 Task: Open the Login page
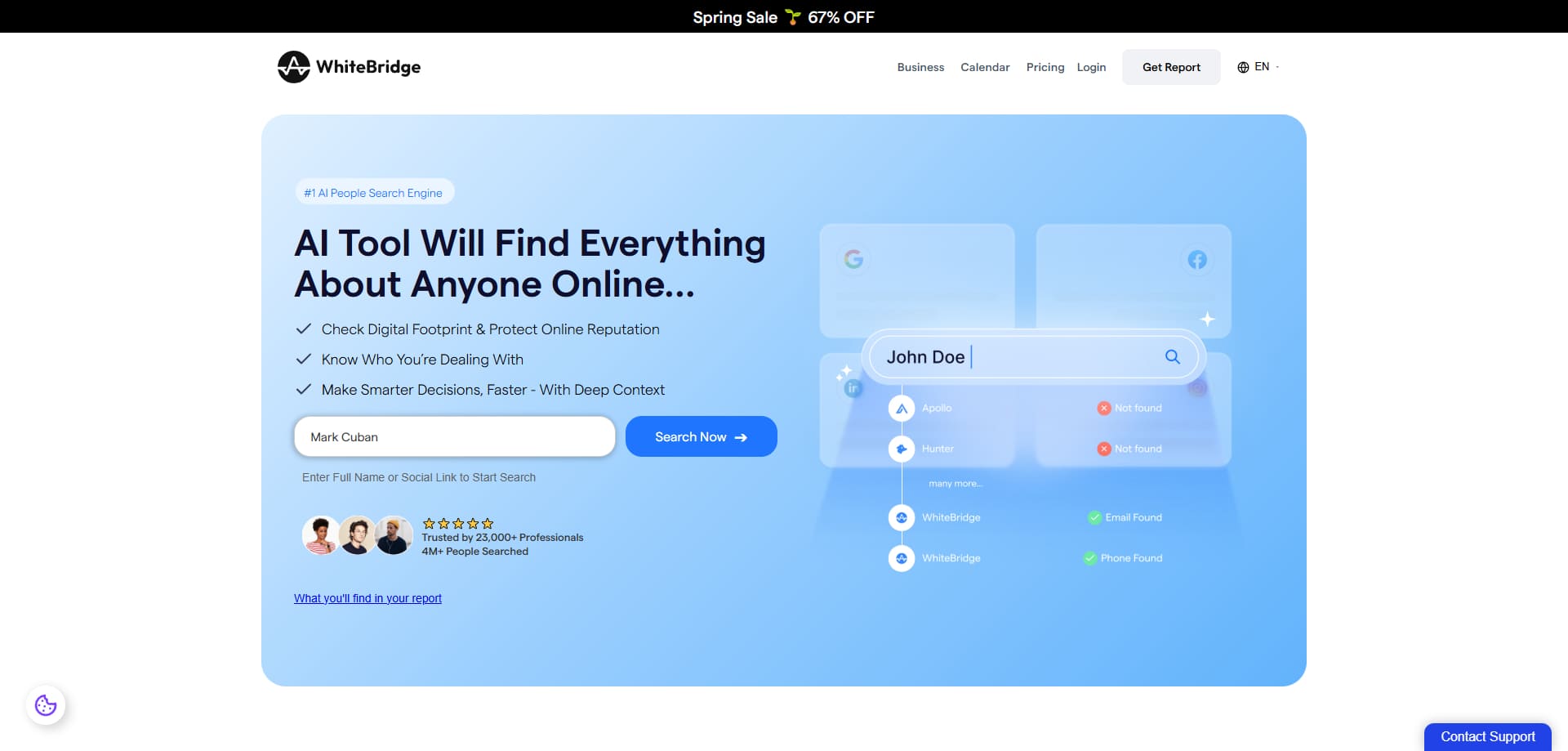point(1091,67)
